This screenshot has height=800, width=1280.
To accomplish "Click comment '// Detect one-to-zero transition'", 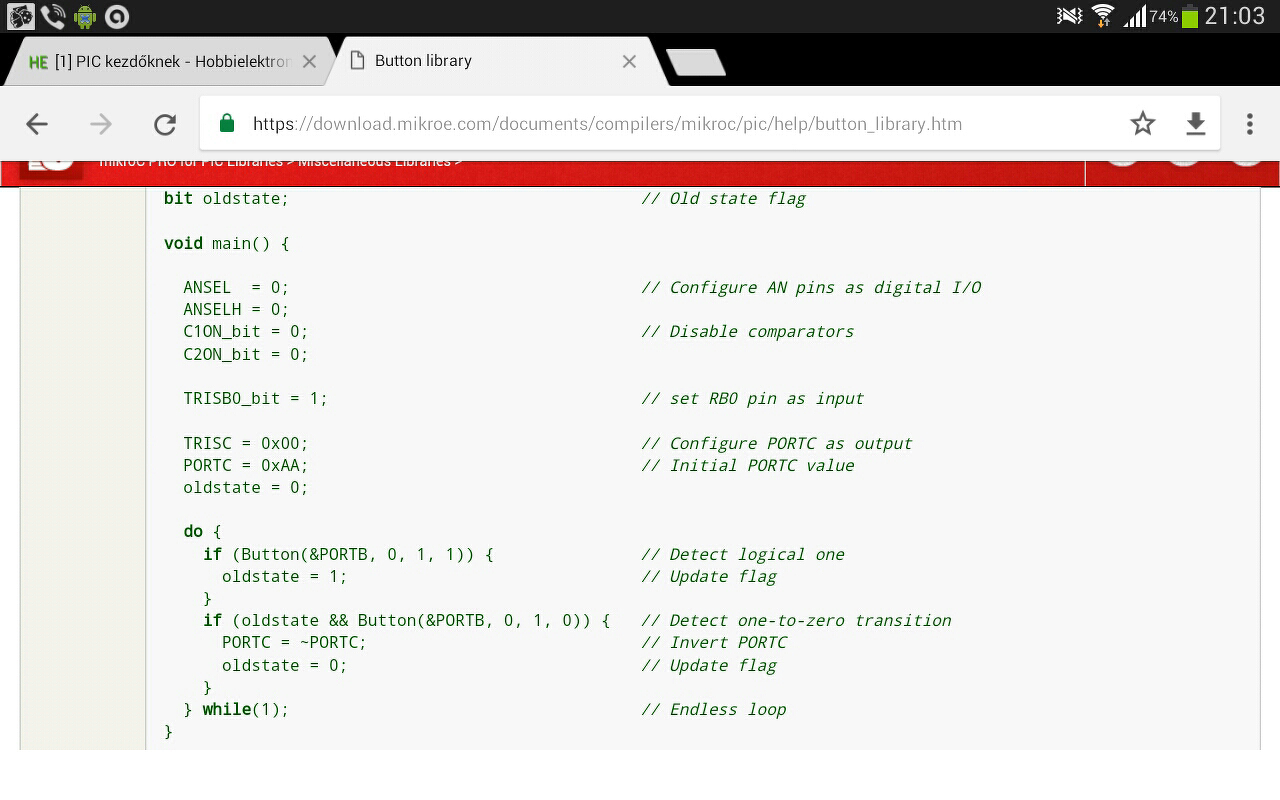I will pos(796,620).
